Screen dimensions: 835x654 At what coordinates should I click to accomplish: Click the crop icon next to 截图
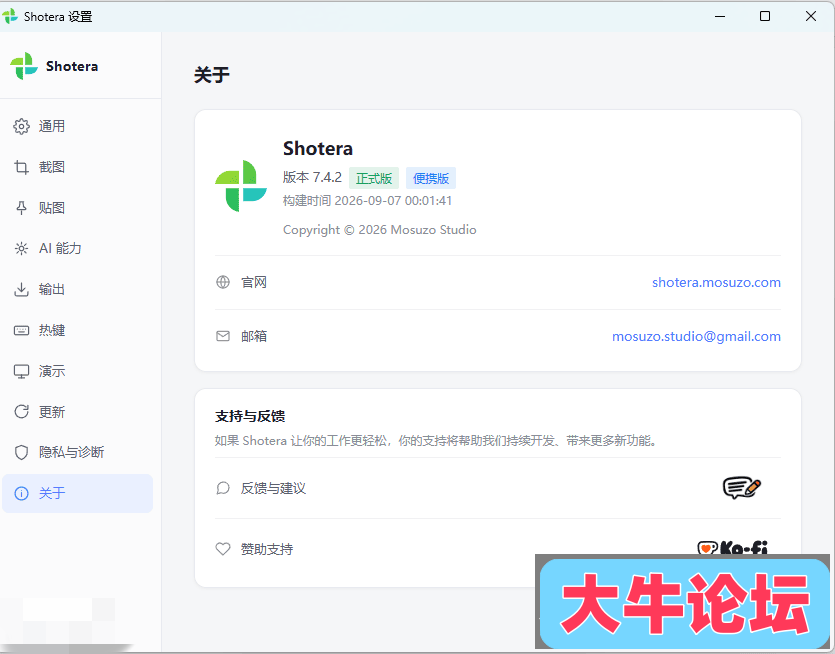coord(21,167)
